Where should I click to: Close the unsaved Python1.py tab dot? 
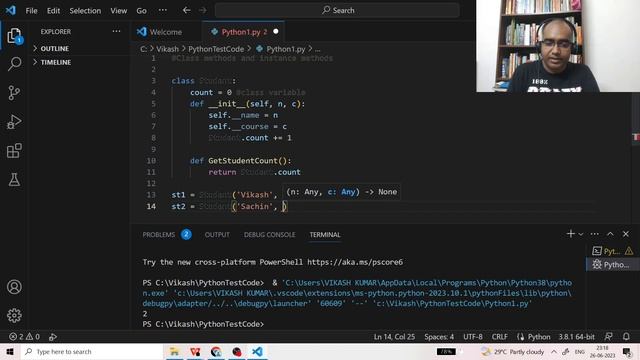click(276, 31)
